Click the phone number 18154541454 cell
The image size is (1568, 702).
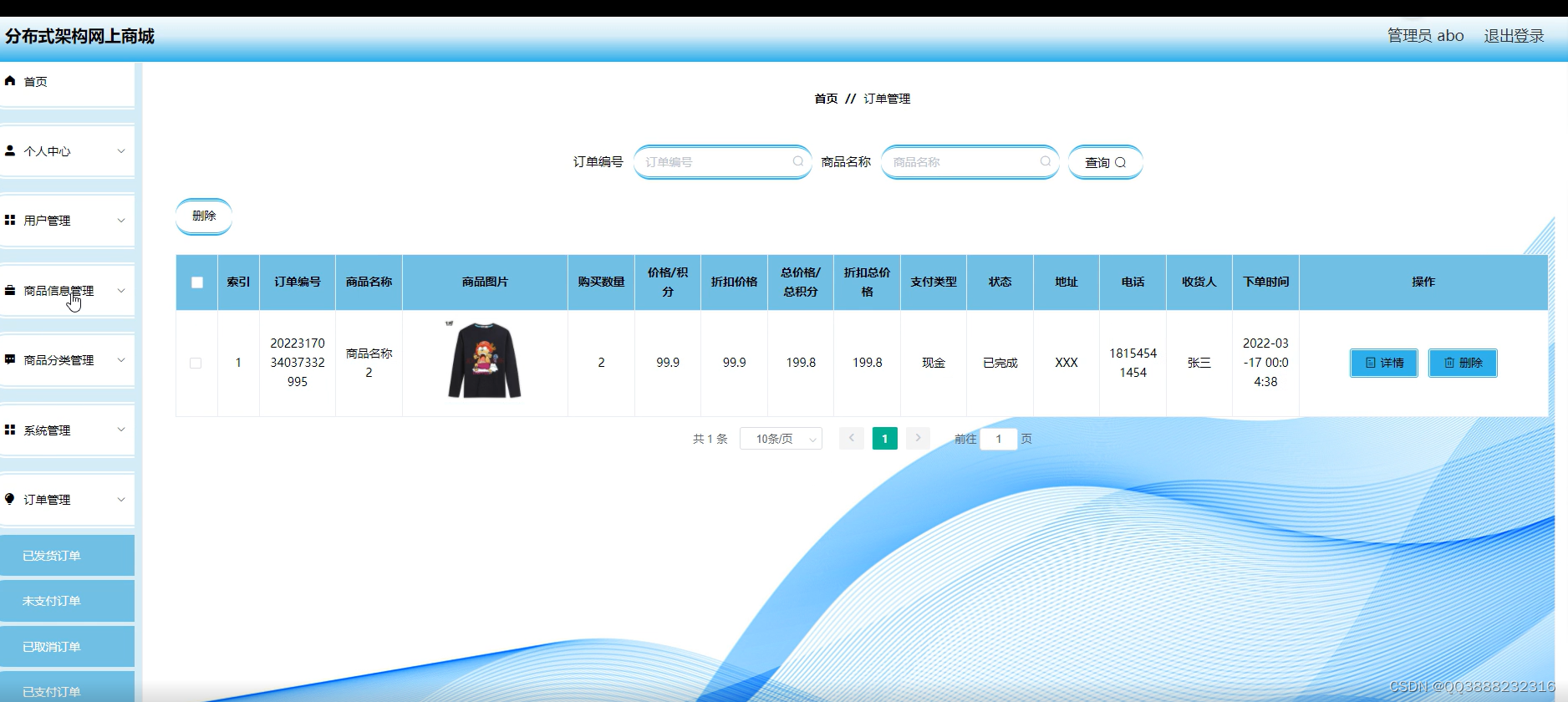[x=1133, y=363]
